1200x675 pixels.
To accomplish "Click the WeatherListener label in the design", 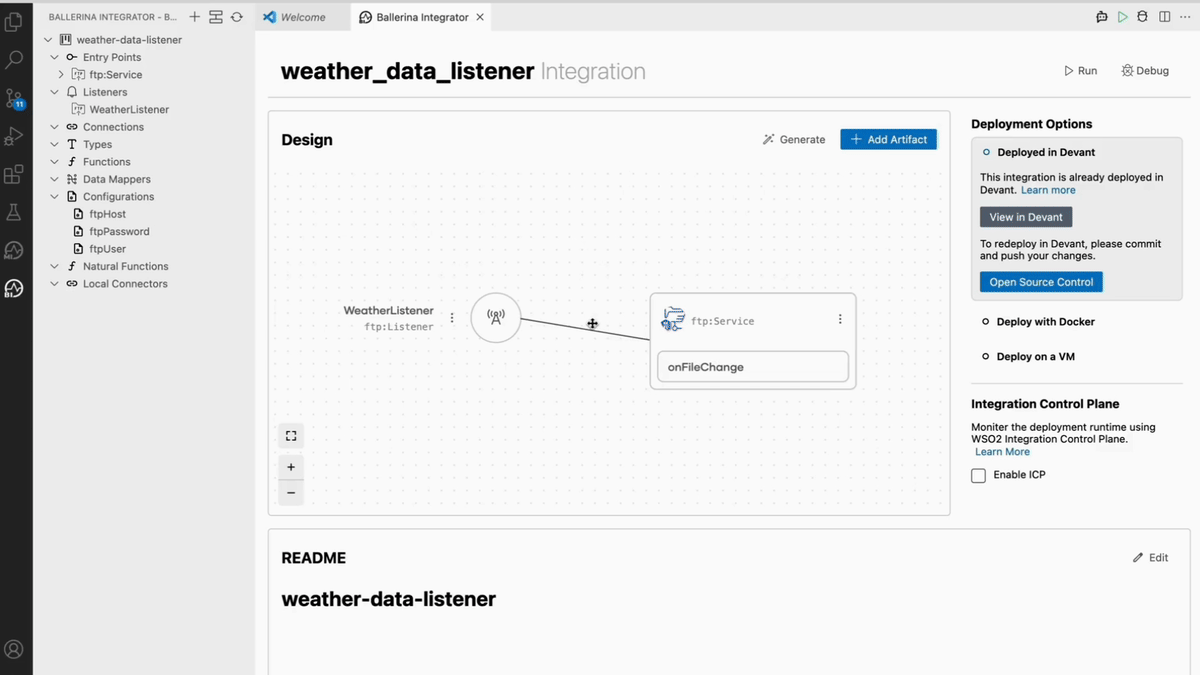I will [x=389, y=311].
